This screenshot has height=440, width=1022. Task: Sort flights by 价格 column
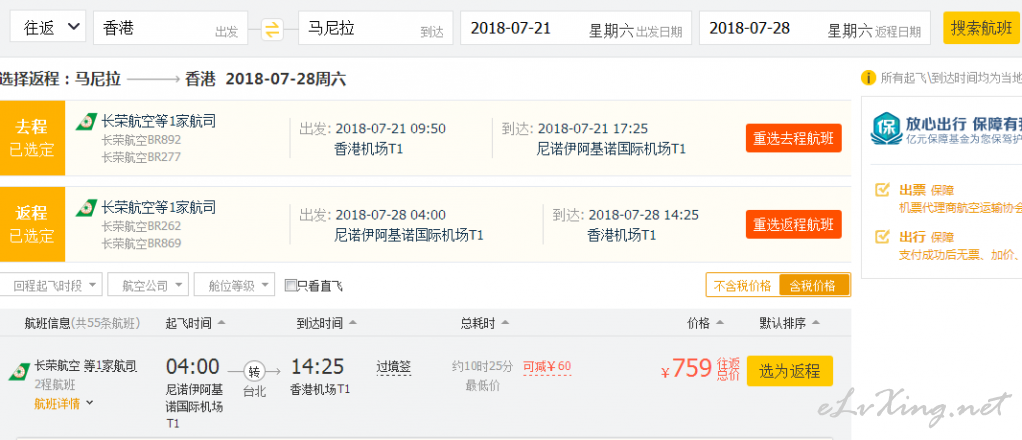705,323
